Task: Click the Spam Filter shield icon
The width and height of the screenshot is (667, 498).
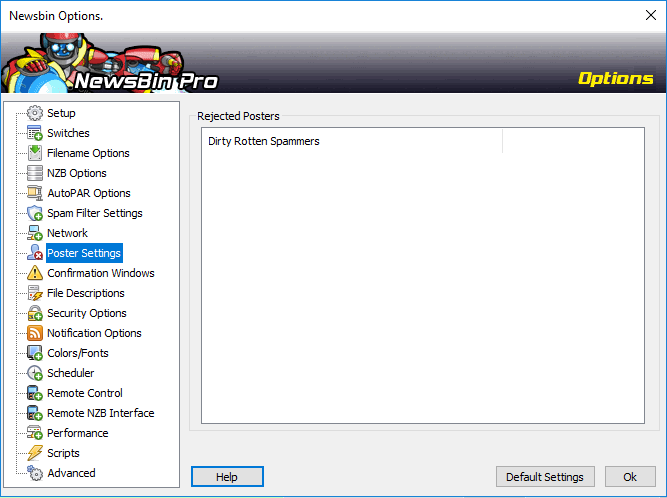Action: coord(34,213)
